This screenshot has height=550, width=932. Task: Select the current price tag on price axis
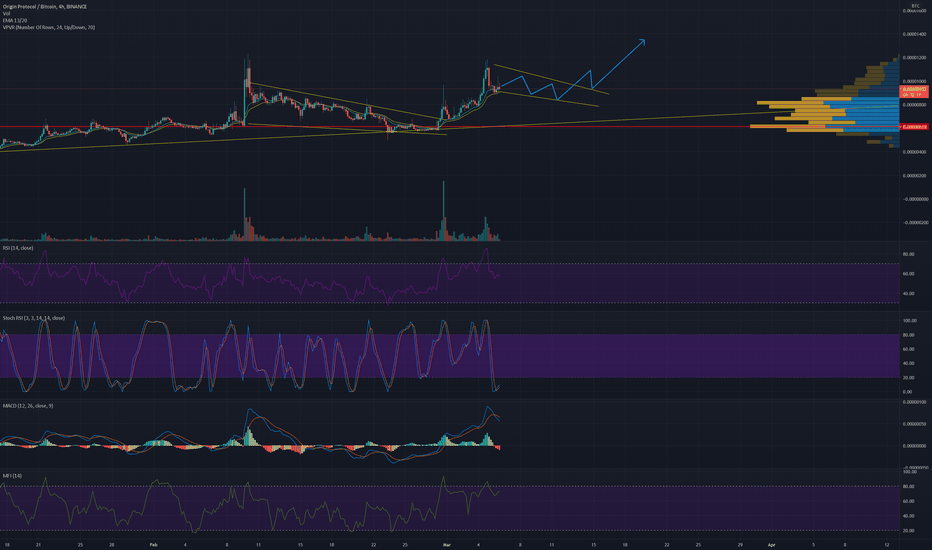tap(914, 92)
